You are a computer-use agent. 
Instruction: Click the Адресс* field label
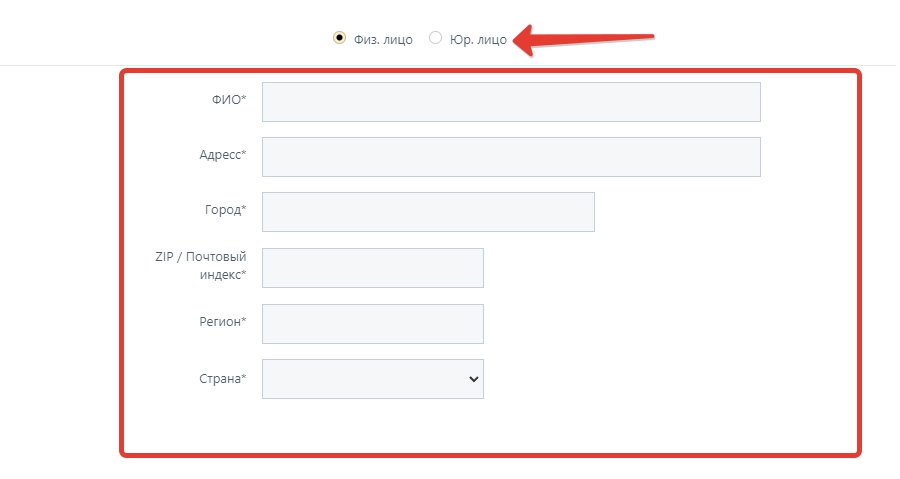click(222, 155)
